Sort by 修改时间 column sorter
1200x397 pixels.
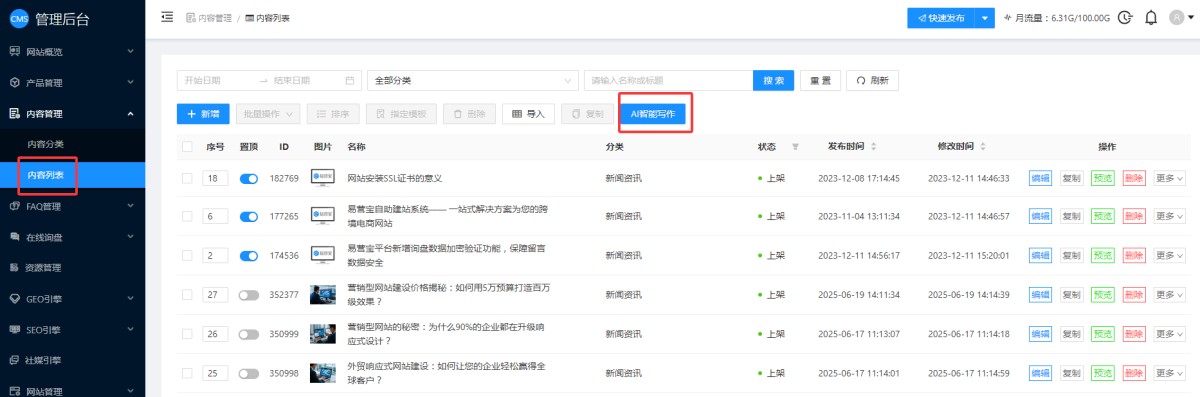pos(984,147)
